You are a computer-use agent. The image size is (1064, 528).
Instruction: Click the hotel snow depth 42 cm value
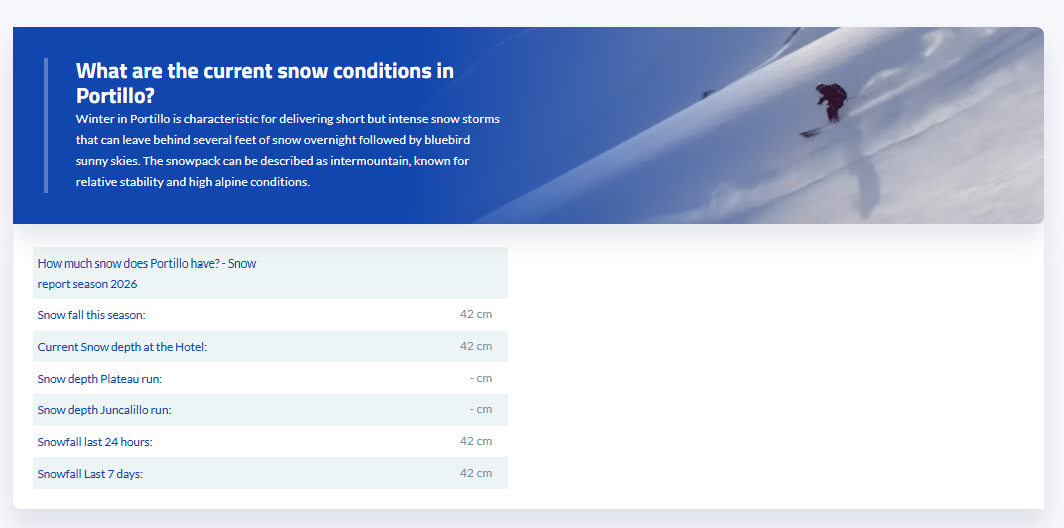point(476,346)
